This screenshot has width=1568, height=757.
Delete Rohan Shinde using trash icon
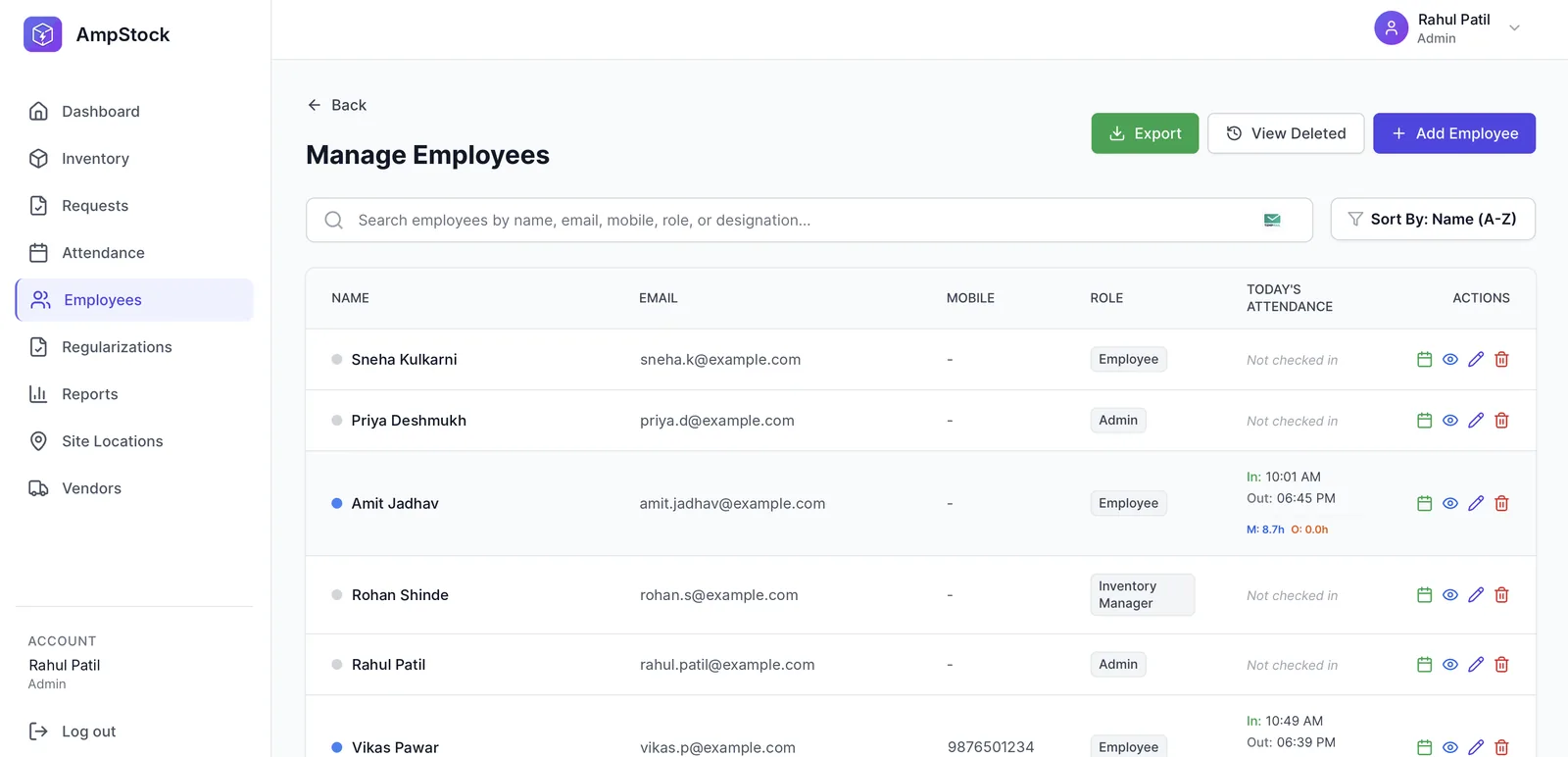pos(1501,595)
